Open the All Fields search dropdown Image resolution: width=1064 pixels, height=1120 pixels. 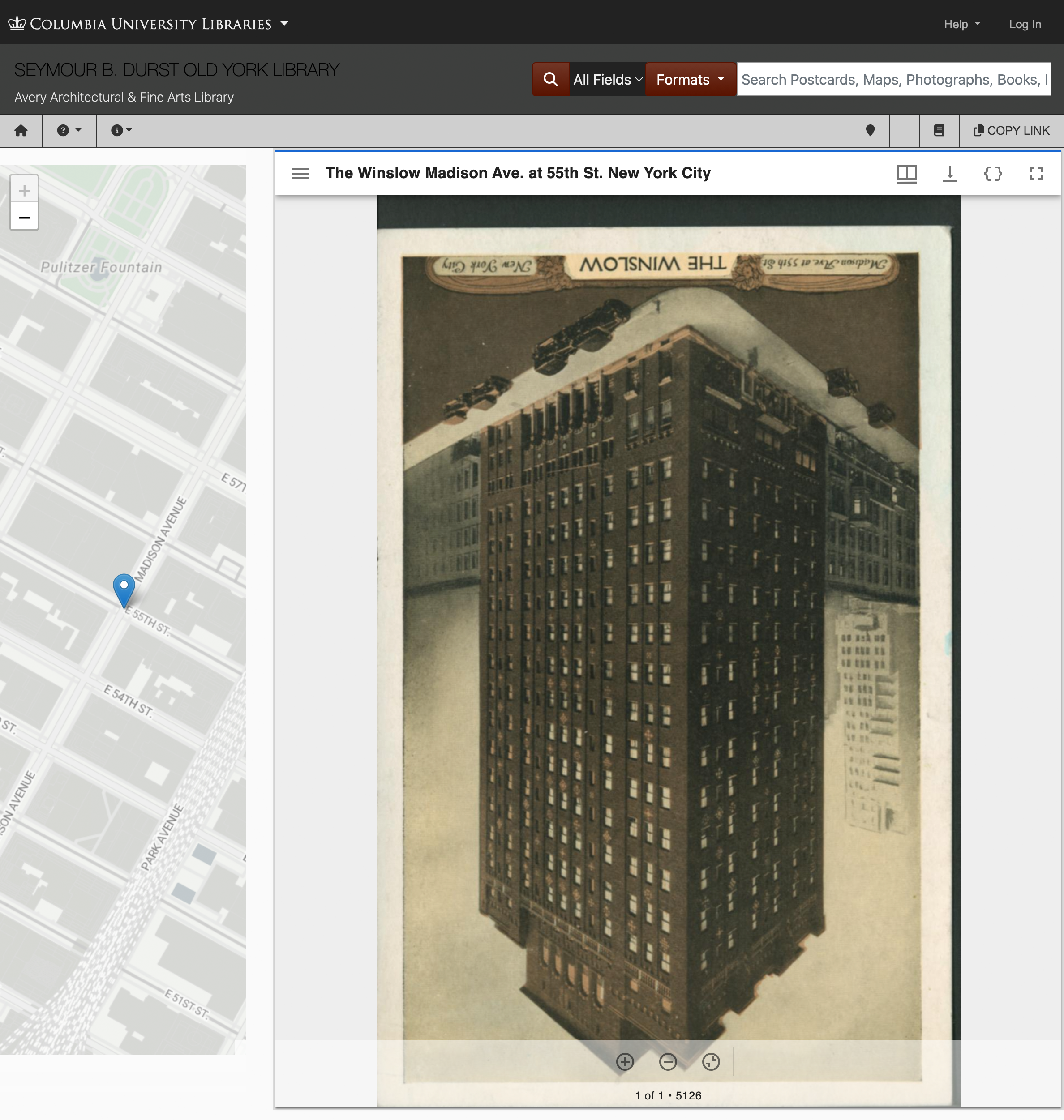(x=607, y=79)
